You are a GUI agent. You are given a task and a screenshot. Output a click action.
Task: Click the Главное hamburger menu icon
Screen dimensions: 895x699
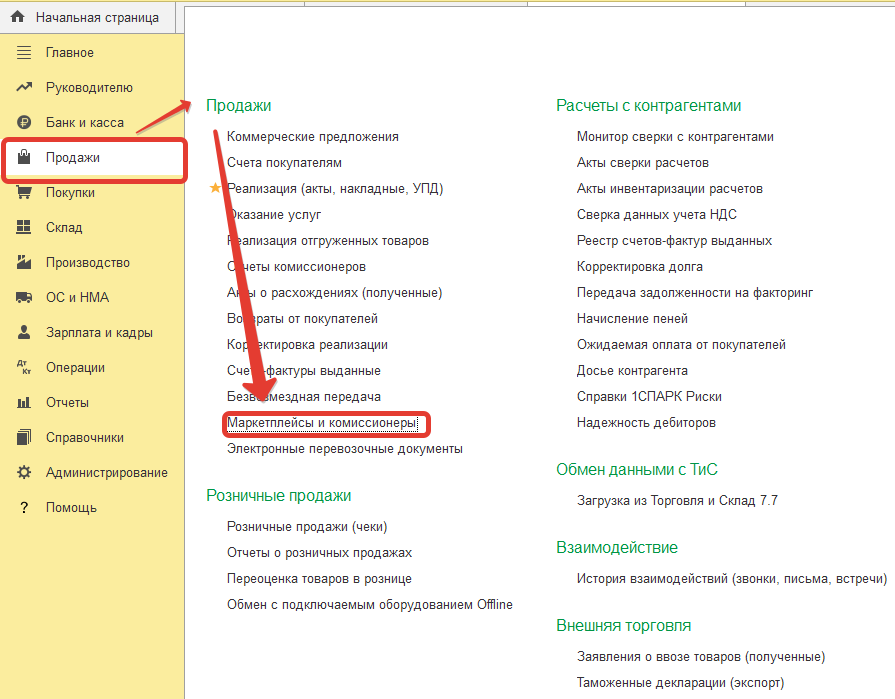click(x=24, y=53)
